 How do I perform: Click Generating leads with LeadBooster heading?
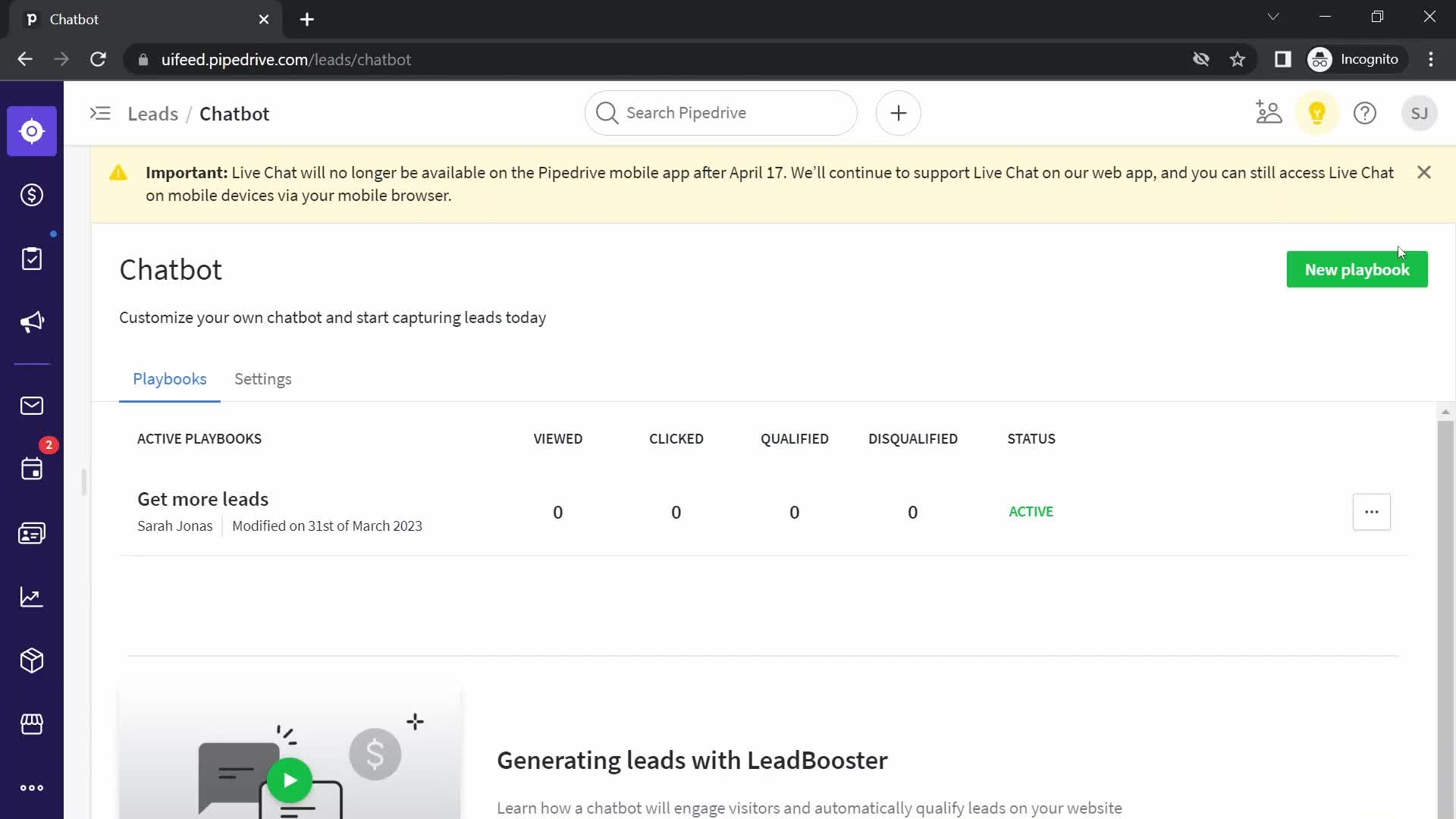click(x=692, y=761)
